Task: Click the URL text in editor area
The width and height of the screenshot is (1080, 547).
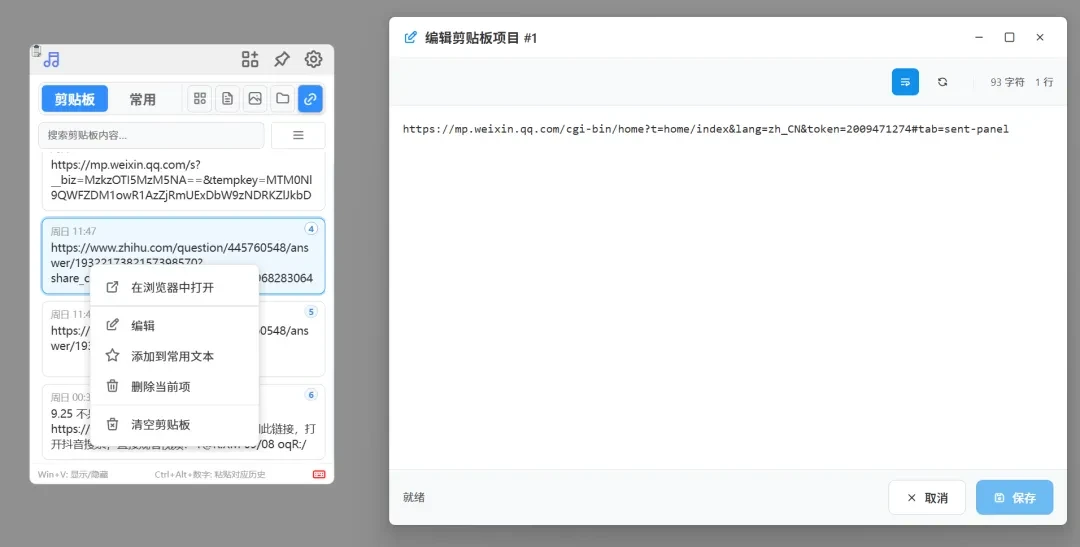Action: [705, 129]
